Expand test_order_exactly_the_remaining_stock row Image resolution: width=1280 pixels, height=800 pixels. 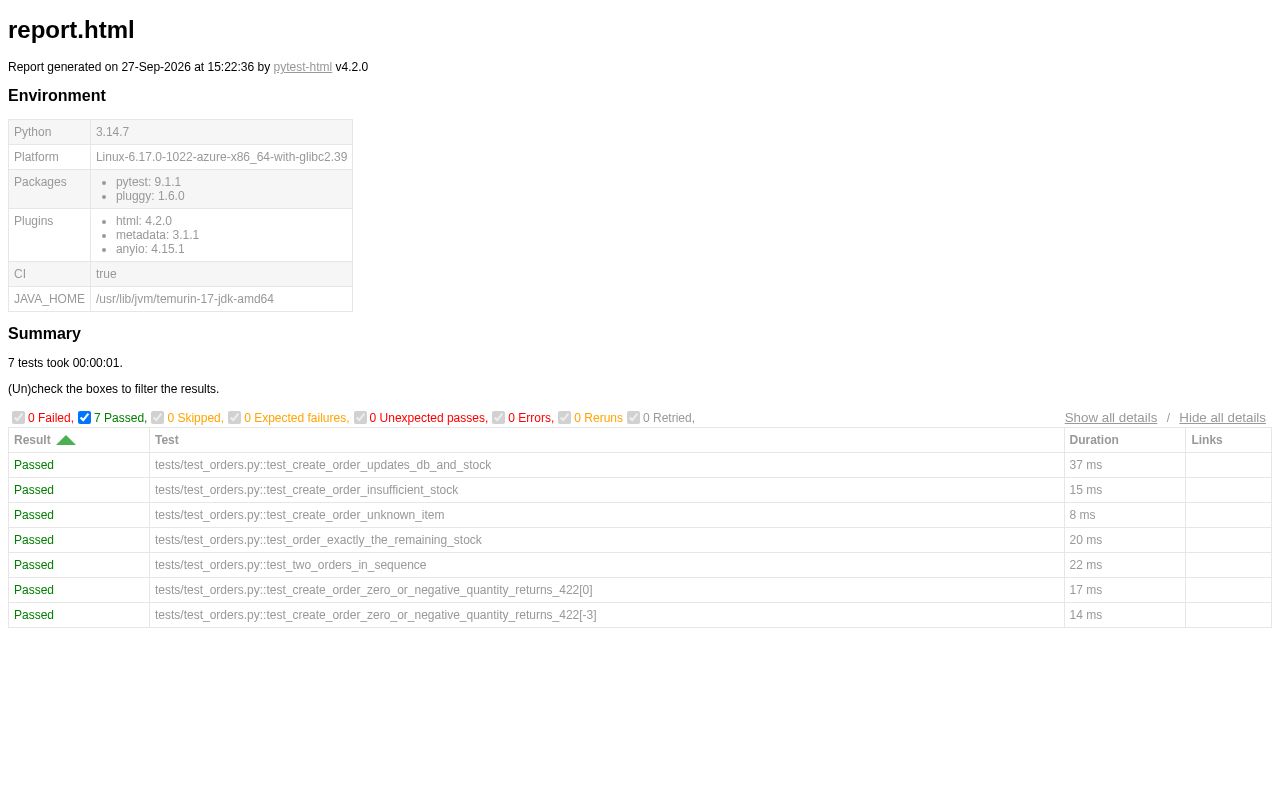640,540
